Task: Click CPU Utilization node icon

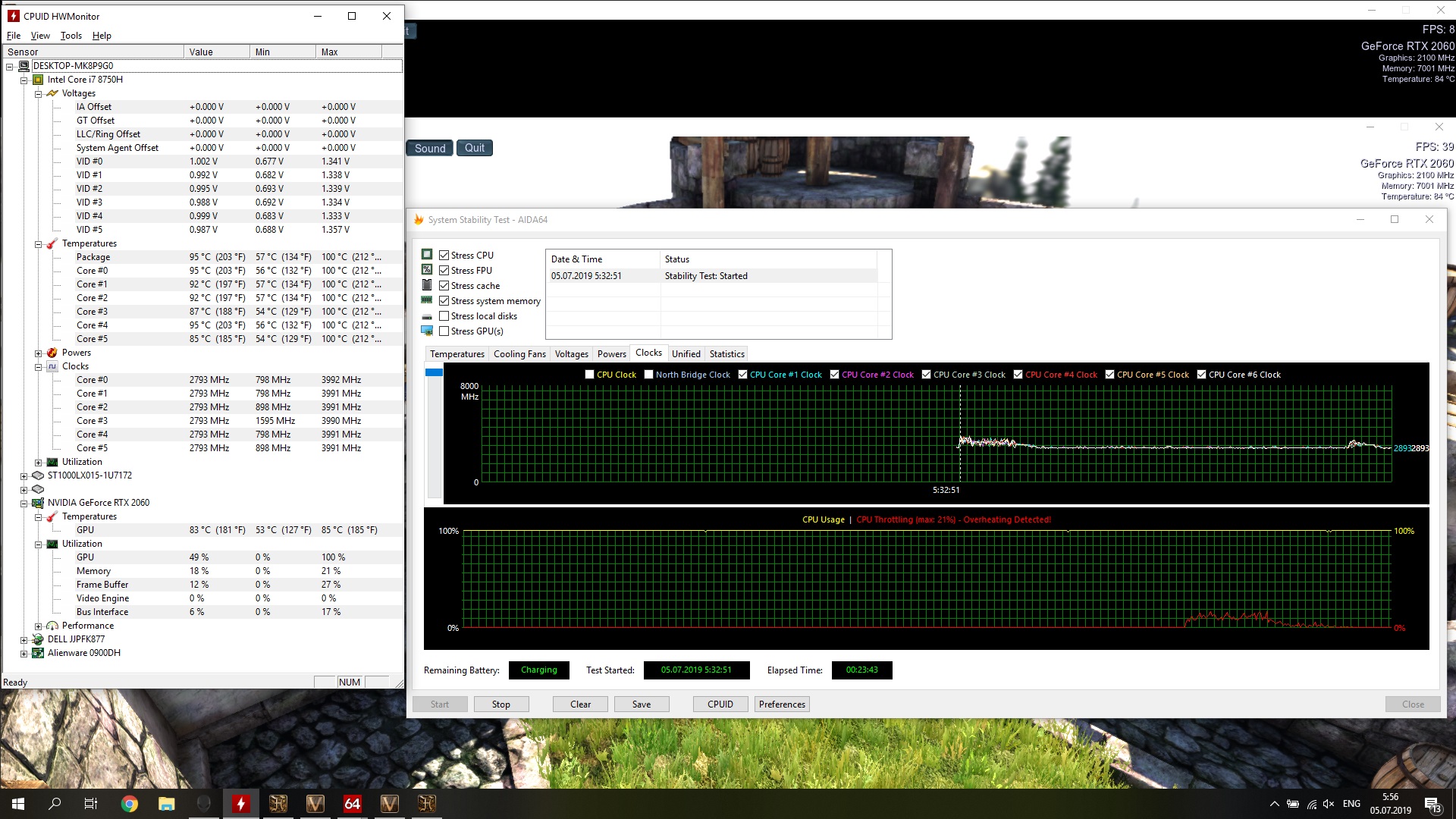Action: pyautogui.click(x=52, y=462)
